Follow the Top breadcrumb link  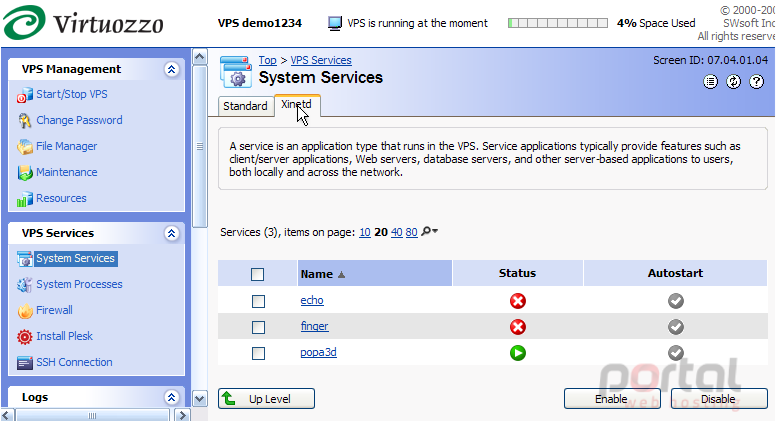[267, 60]
